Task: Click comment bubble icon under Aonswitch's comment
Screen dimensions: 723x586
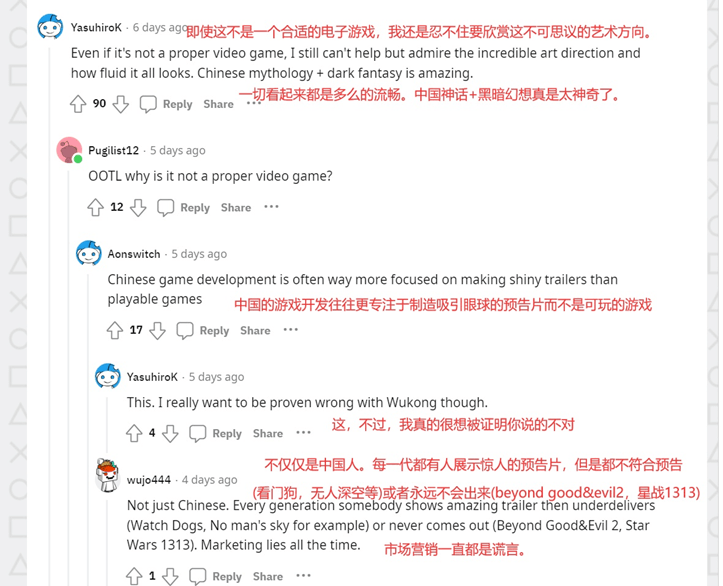Action: [x=185, y=331]
